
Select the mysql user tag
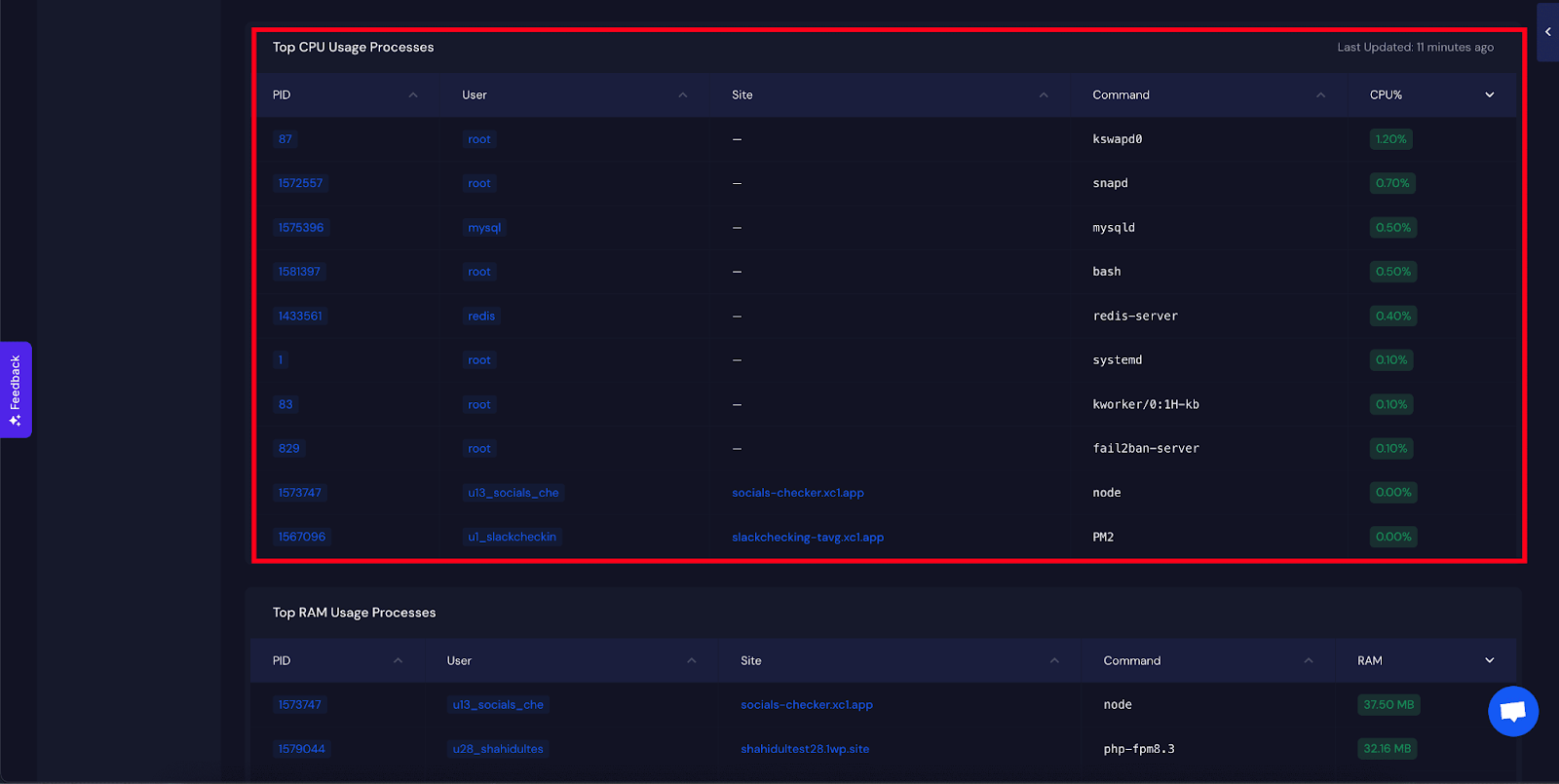click(483, 228)
